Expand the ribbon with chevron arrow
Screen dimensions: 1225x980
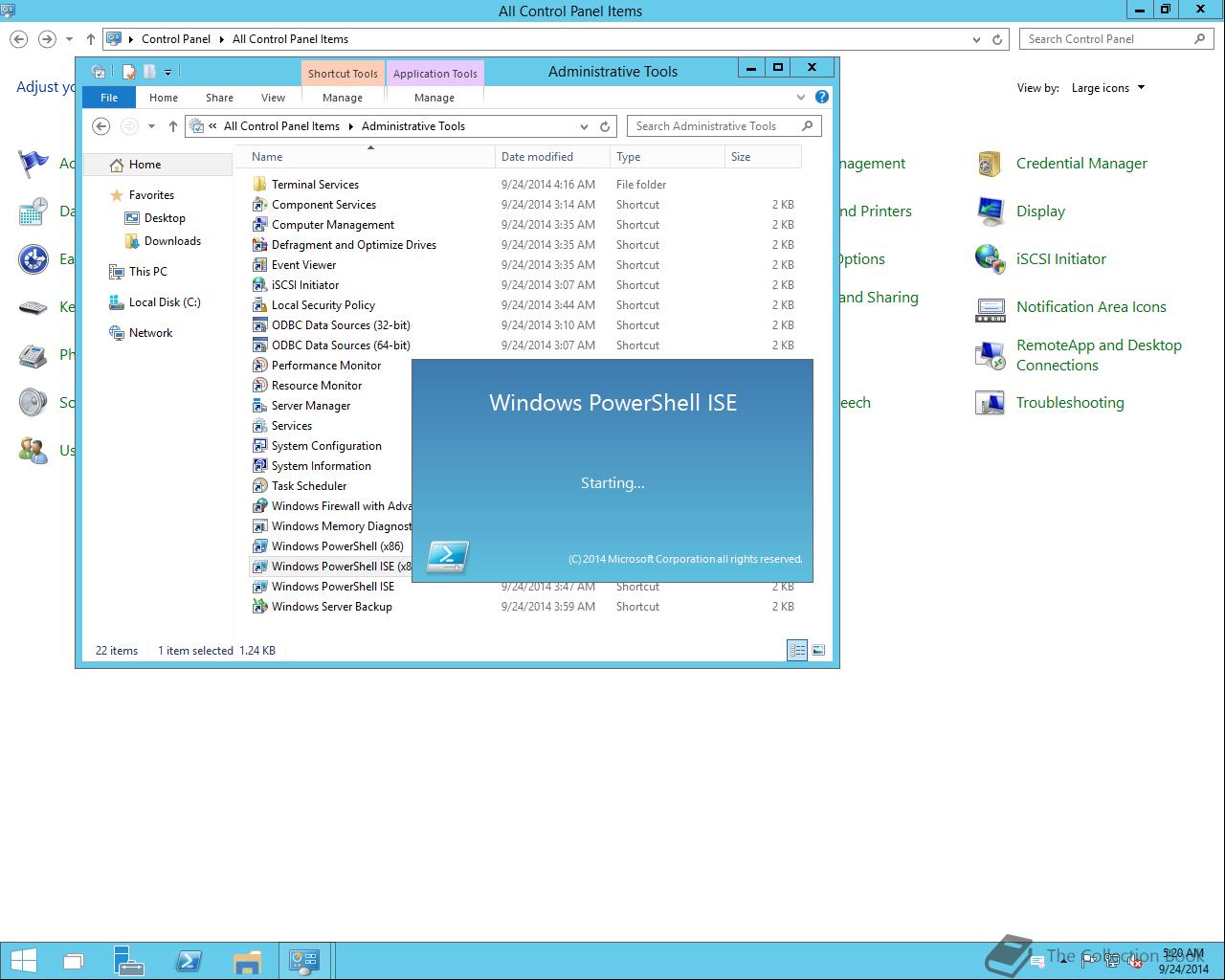pyautogui.click(x=801, y=97)
